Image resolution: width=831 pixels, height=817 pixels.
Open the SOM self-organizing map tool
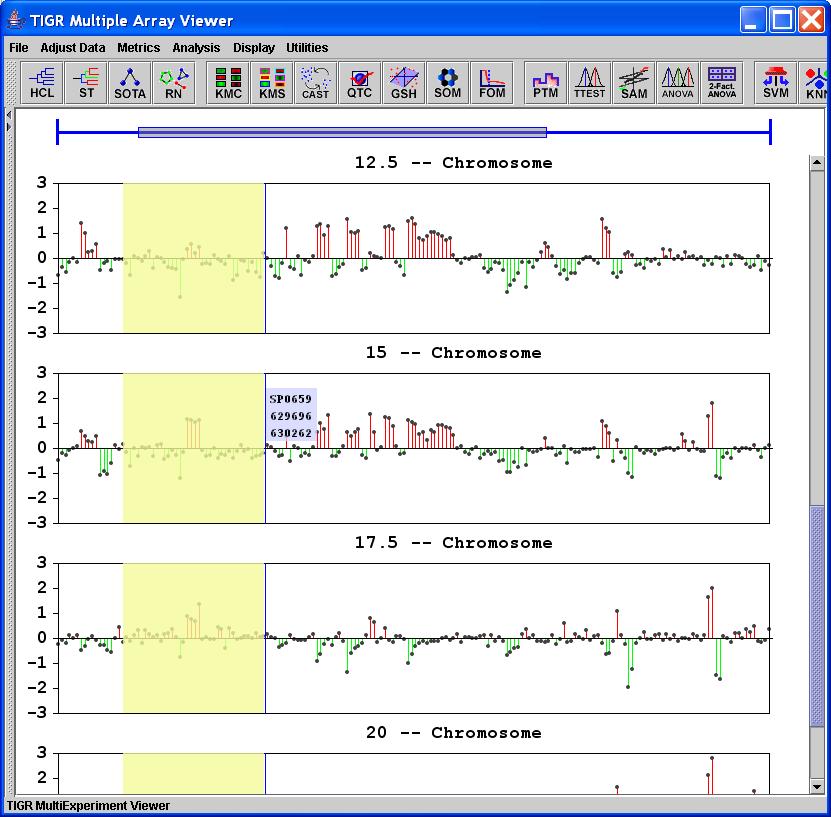tap(447, 83)
